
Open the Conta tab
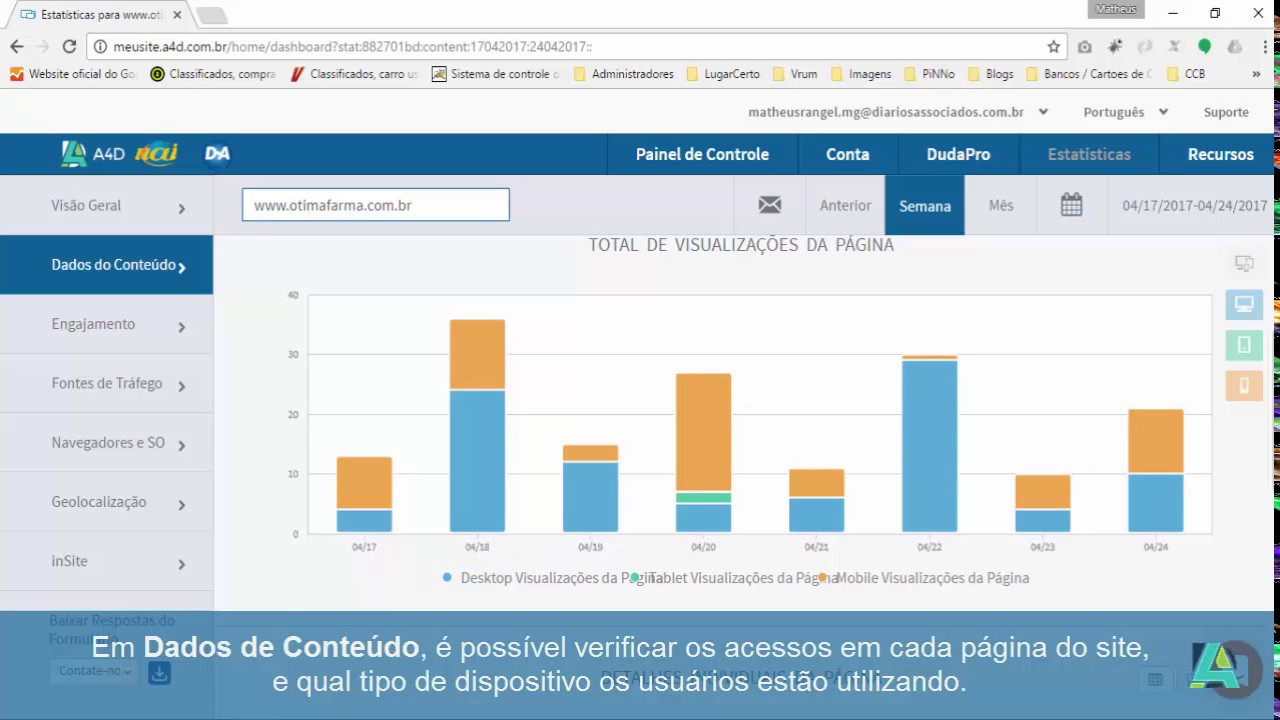[847, 154]
